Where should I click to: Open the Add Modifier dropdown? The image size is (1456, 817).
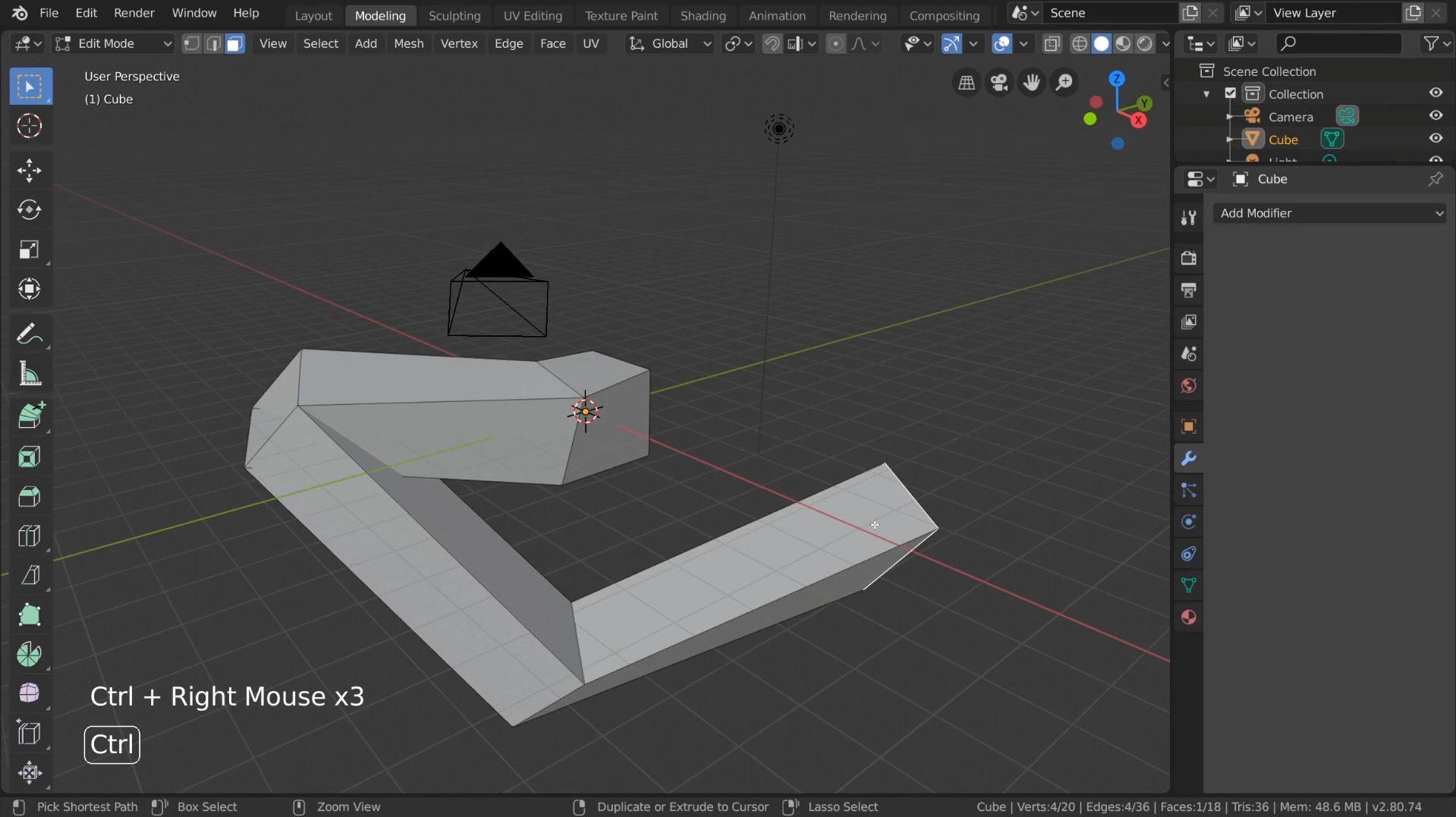pos(1330,213)
